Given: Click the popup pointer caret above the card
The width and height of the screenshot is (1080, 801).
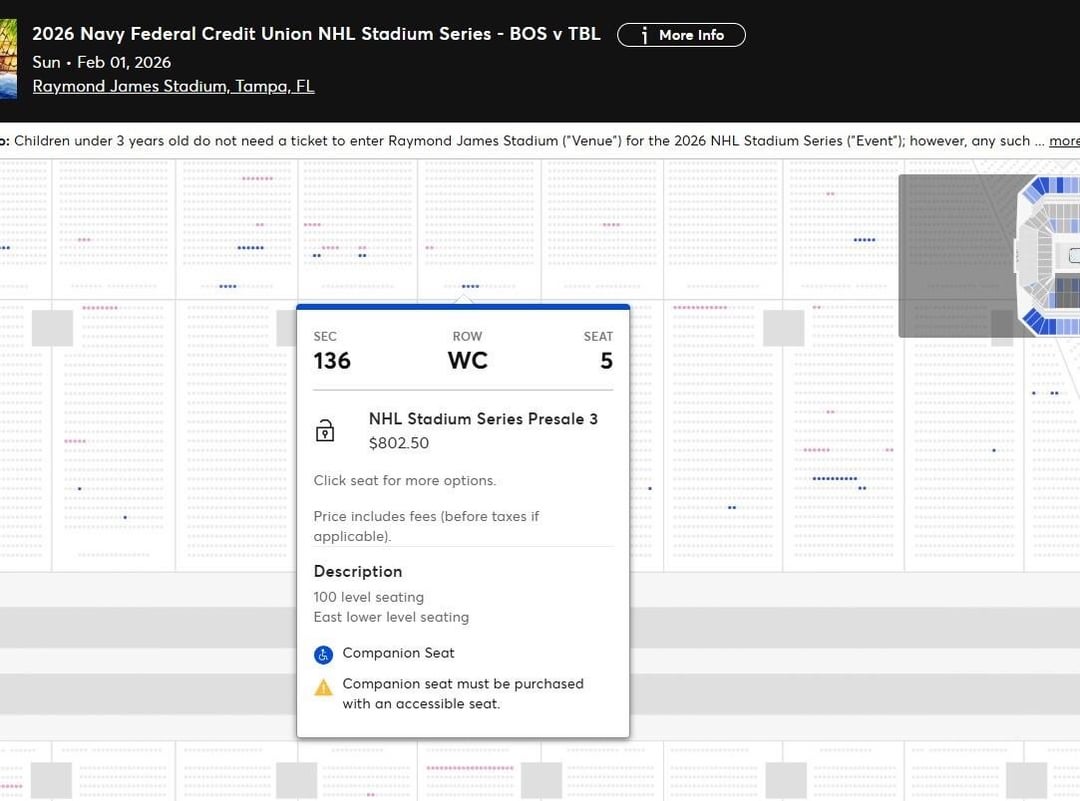Looking at the screenshot, I should pos(464,297).
